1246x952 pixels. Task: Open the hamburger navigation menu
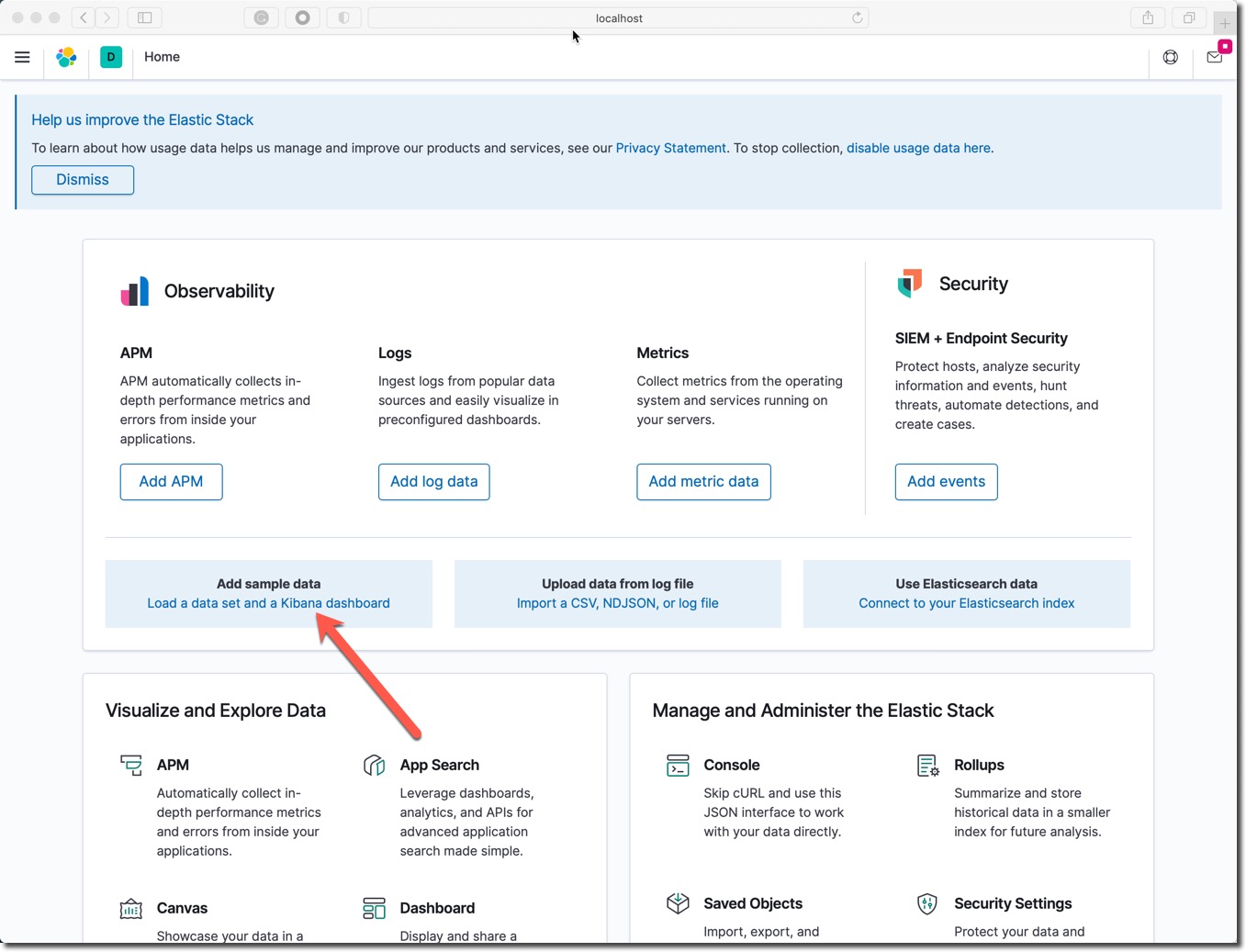22,57
